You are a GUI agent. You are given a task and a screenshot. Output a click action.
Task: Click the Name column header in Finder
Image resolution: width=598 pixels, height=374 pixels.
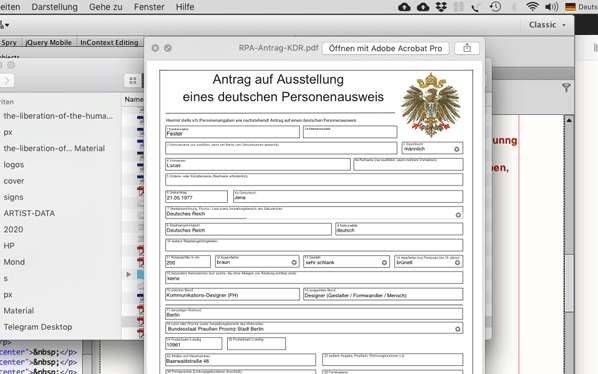133,99
